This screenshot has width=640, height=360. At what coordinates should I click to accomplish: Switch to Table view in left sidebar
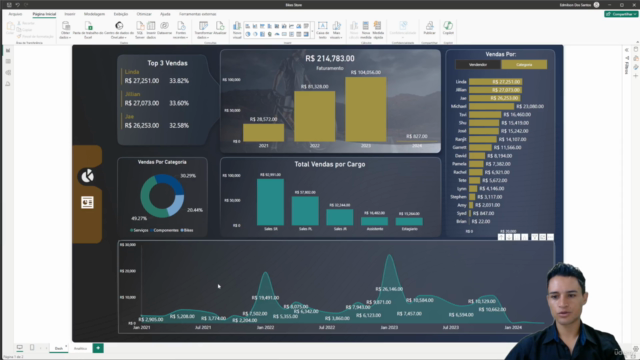pos(8,61)
